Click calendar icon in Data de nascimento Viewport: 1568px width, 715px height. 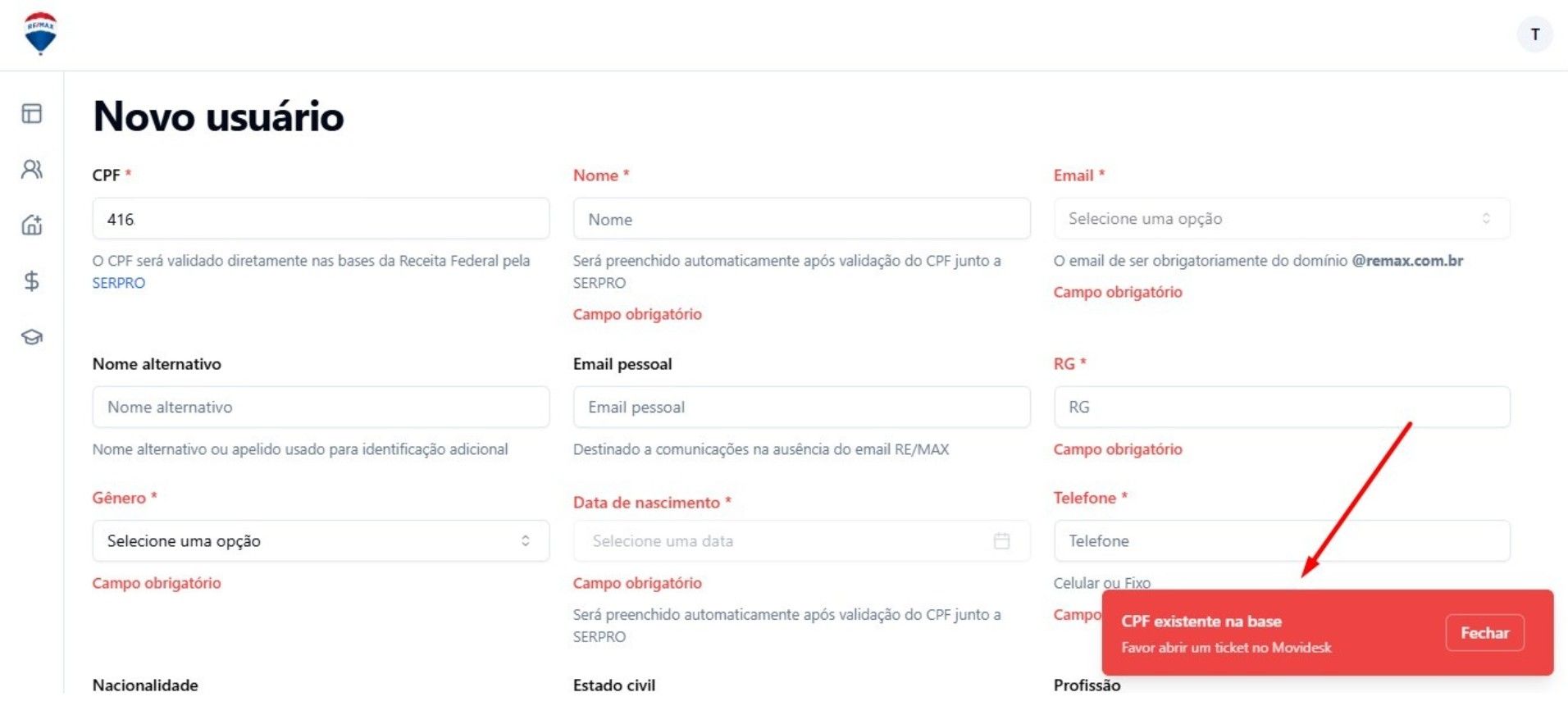click(1001, 541)
